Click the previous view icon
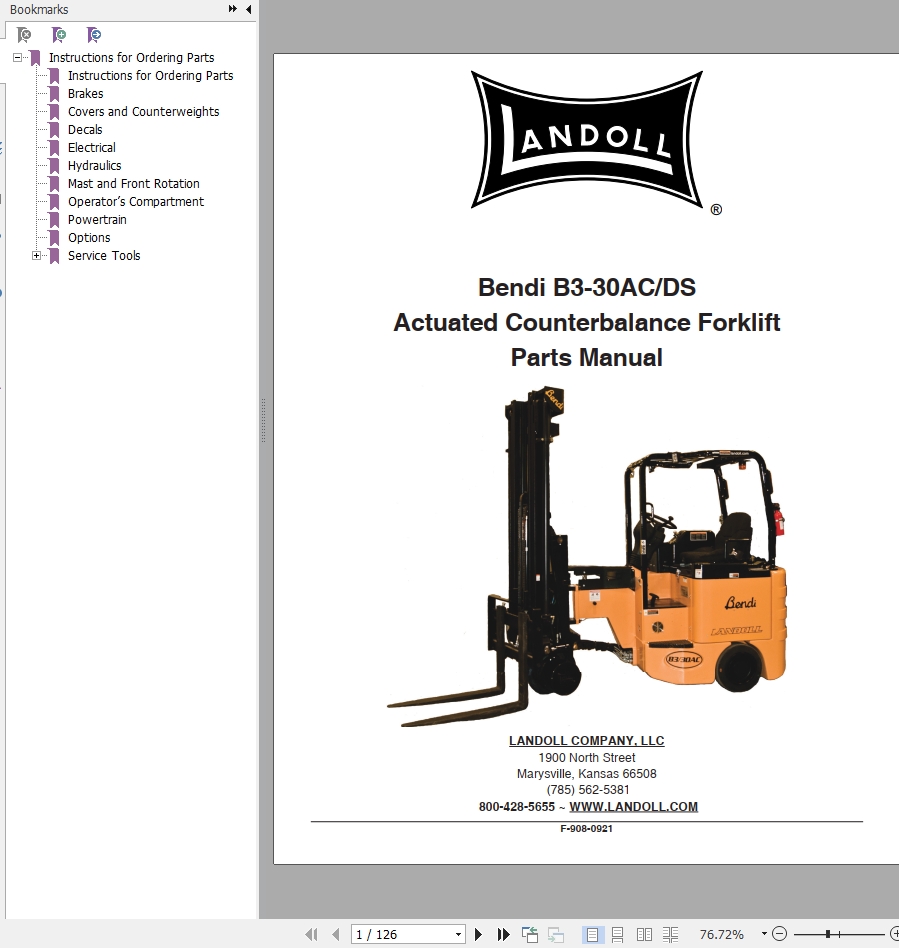This screenshot has width=899, height=948. pyautogui.click(x=530, y=935)
